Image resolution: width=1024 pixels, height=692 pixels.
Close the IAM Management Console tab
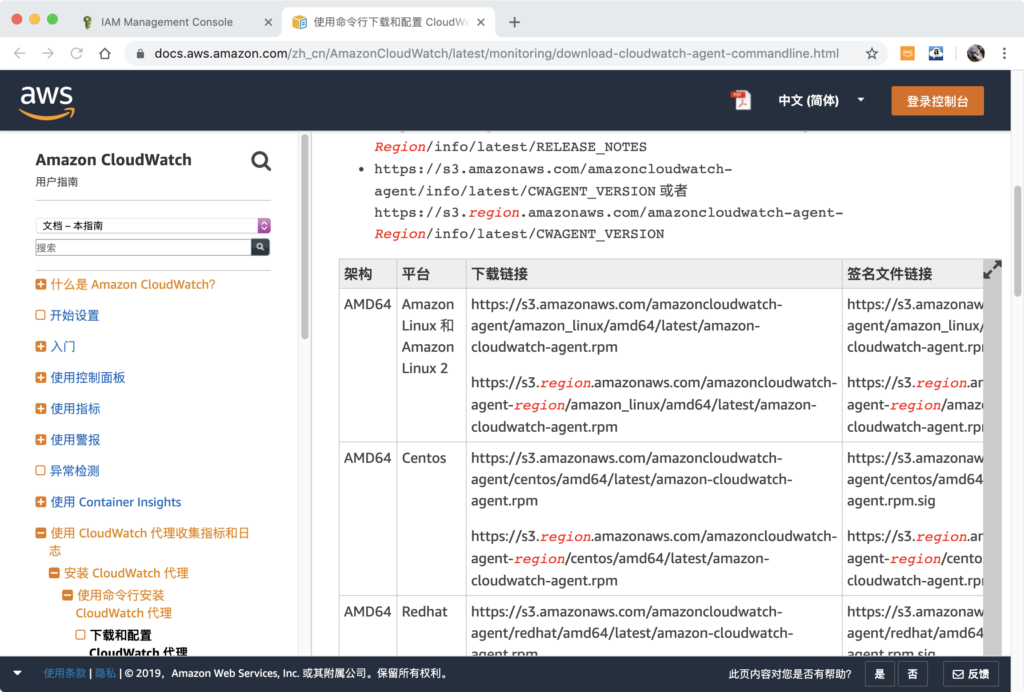pyautogui.click(x=268, y=22)
